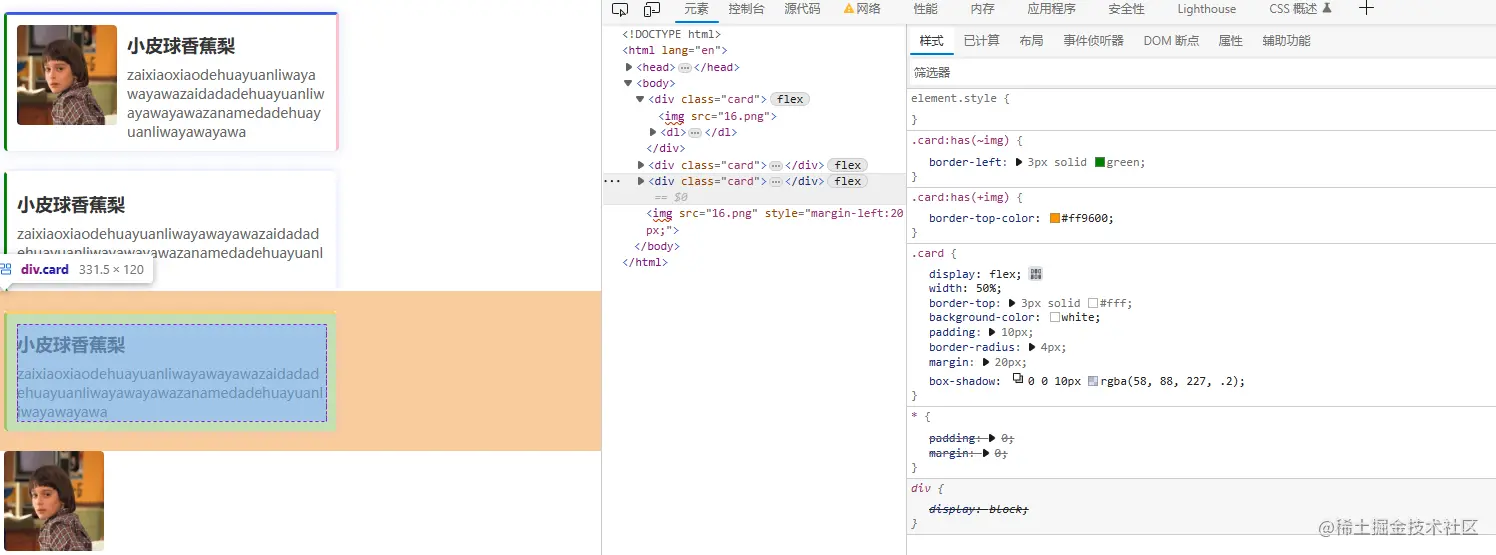Expand the border-left shorthand triangle
Viewport: 1496px width, 555px height.
(1019, 162)
